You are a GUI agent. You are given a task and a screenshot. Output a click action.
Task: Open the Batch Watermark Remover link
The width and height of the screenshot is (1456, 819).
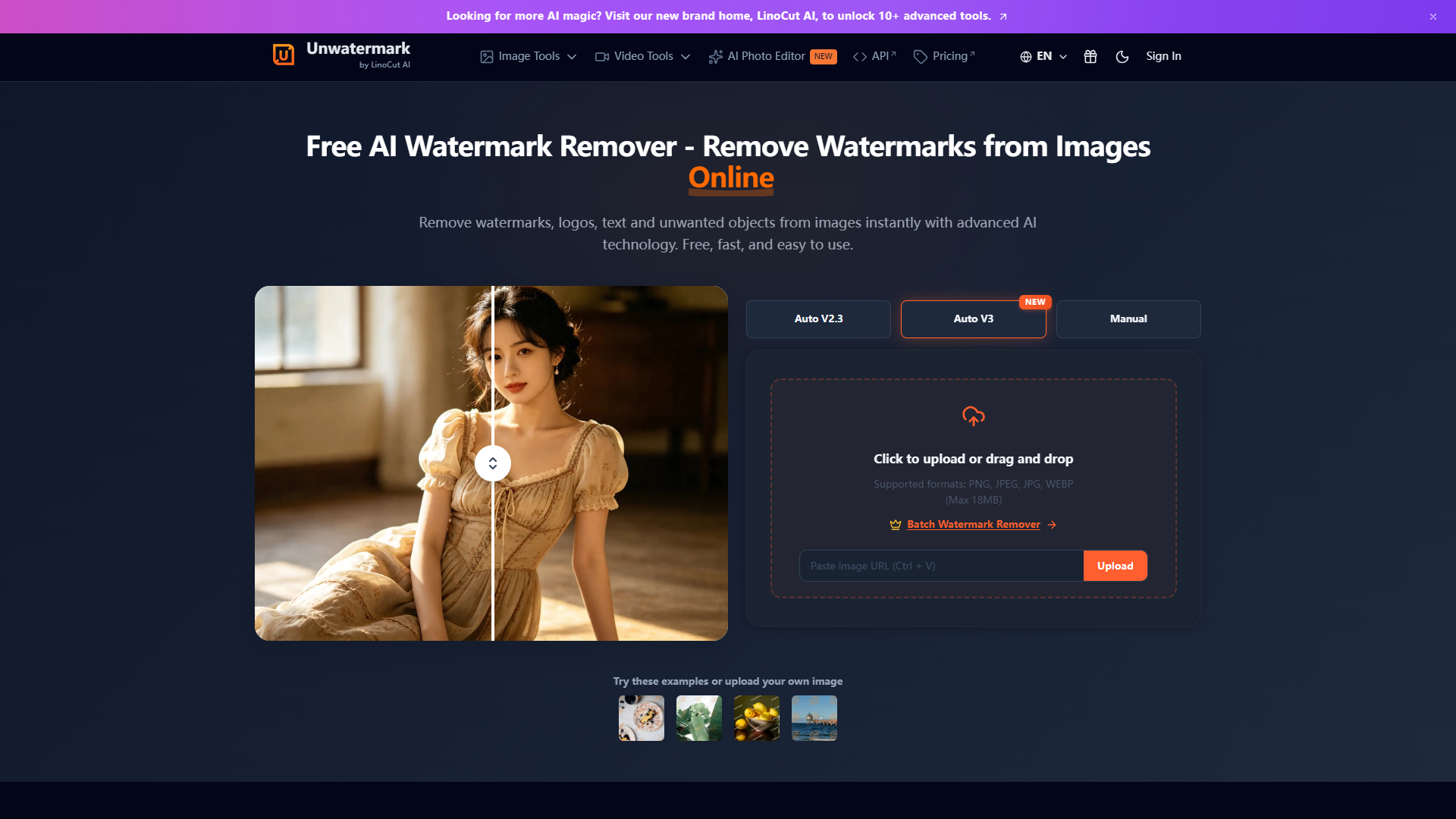coord(974,525)
